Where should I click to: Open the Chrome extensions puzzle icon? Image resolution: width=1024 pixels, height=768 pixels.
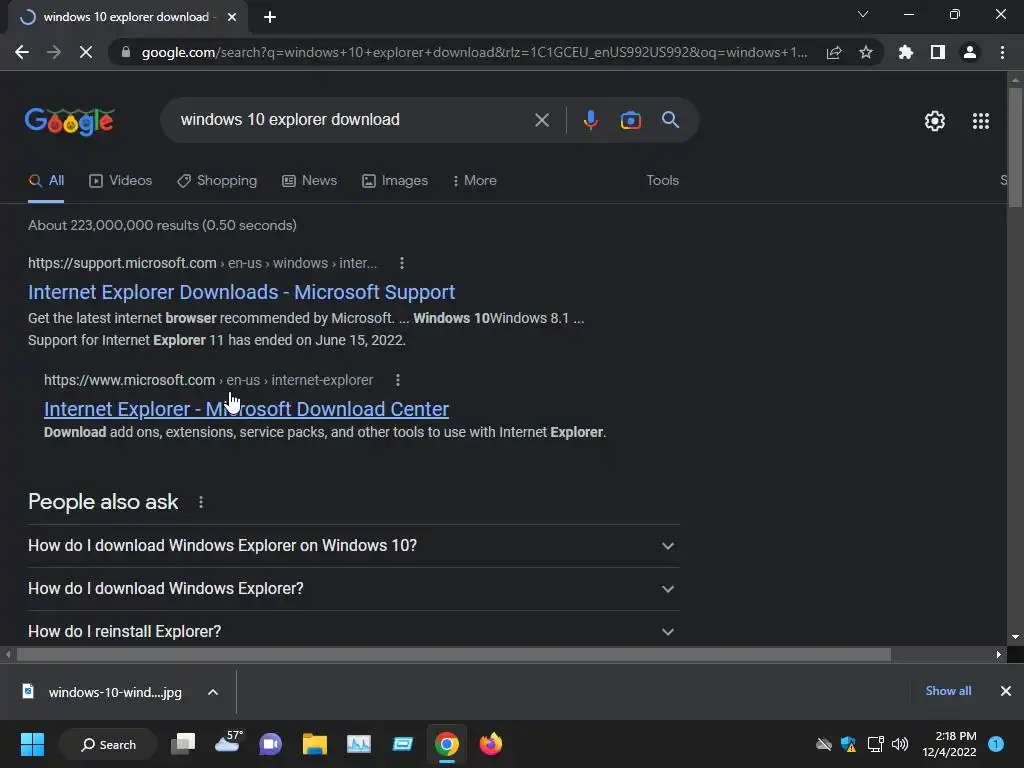tap(906, 52)
